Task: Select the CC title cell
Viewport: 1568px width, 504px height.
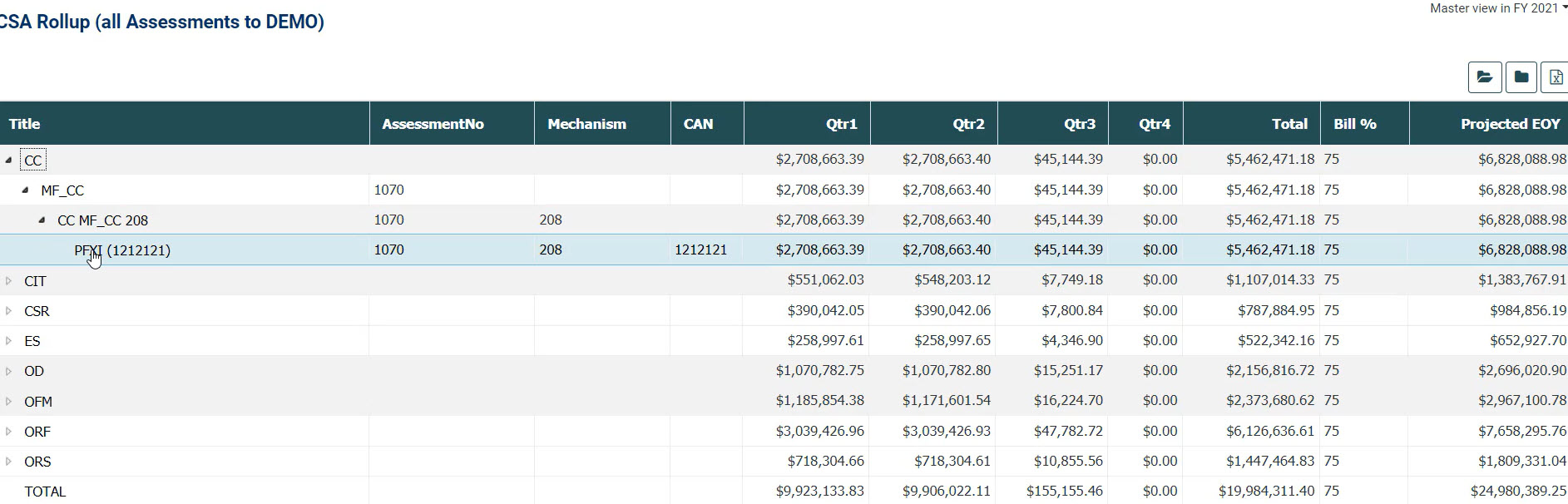Action: coord(33,161)
